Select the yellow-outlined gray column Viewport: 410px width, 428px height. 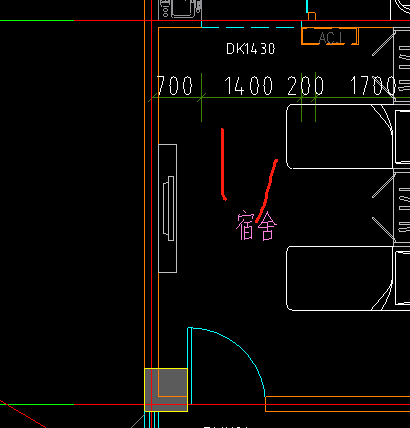(x=166, y=390)
